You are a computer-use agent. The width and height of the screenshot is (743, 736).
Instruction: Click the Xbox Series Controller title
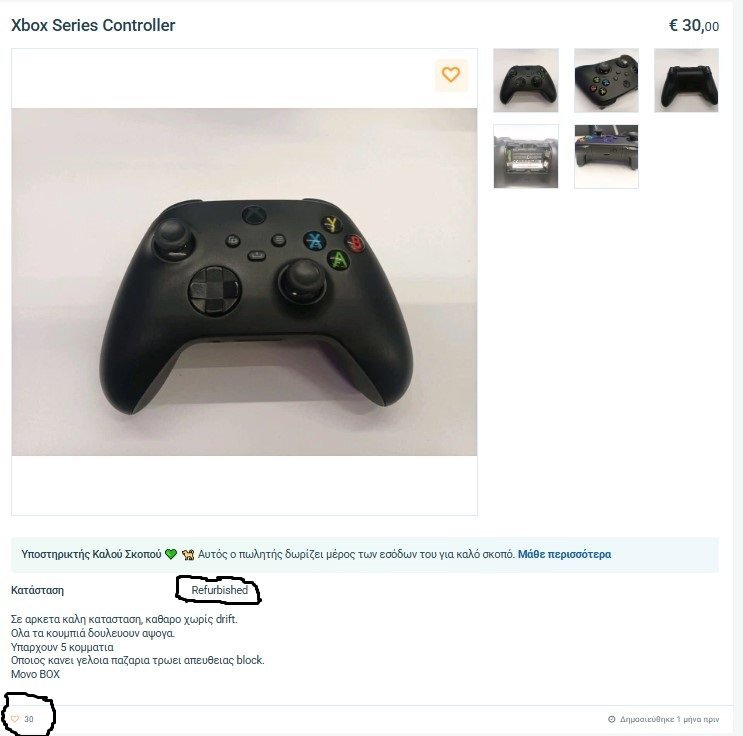[x=93, y=25]
